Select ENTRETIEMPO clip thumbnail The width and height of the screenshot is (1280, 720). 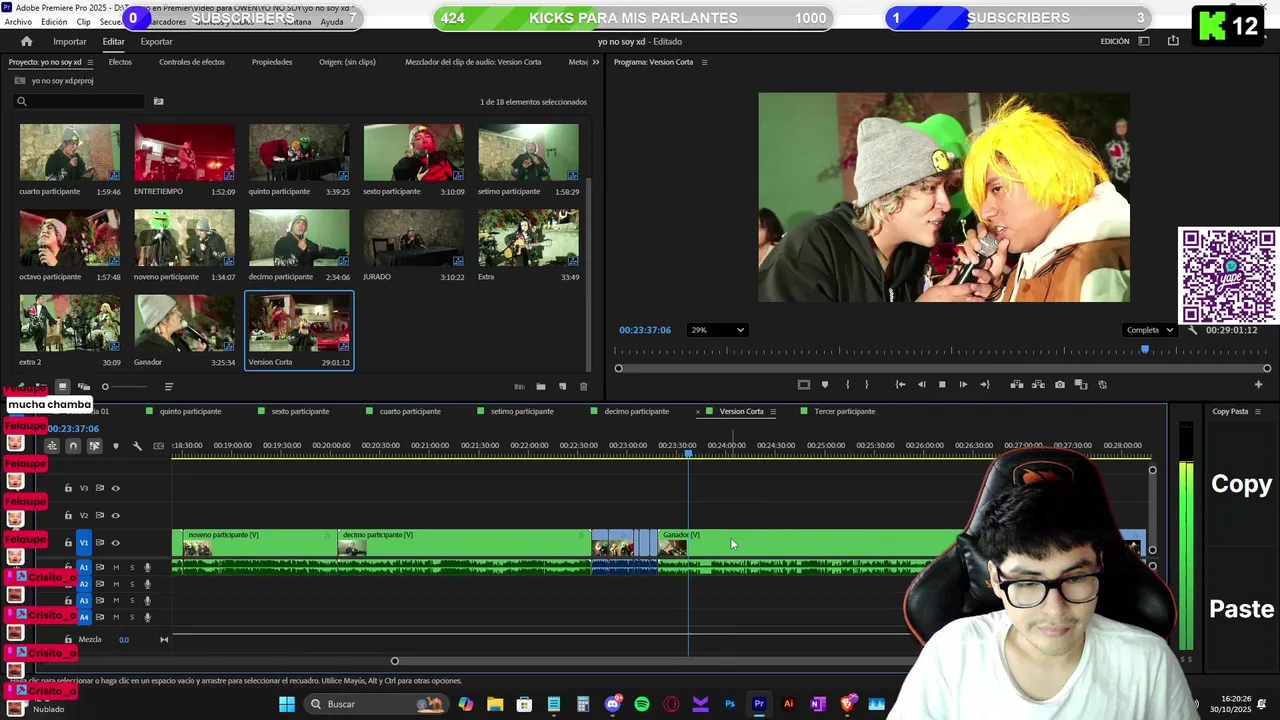185,153
